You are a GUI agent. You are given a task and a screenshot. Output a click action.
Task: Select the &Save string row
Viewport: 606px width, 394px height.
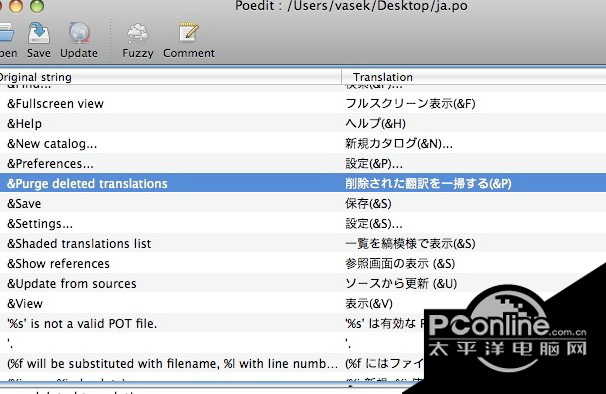point(303,203)
